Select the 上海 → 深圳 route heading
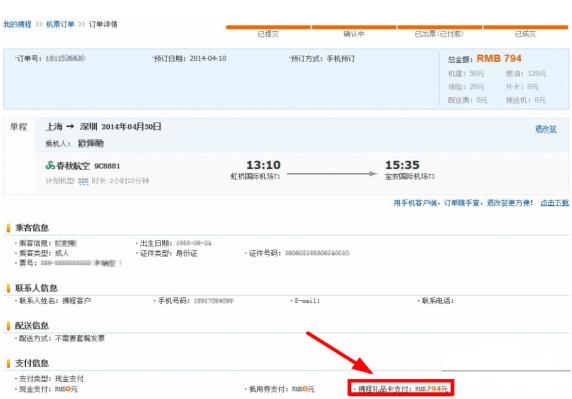Image resolution: width=572 pixels, height=399 pixels. [x=72, y=127]
